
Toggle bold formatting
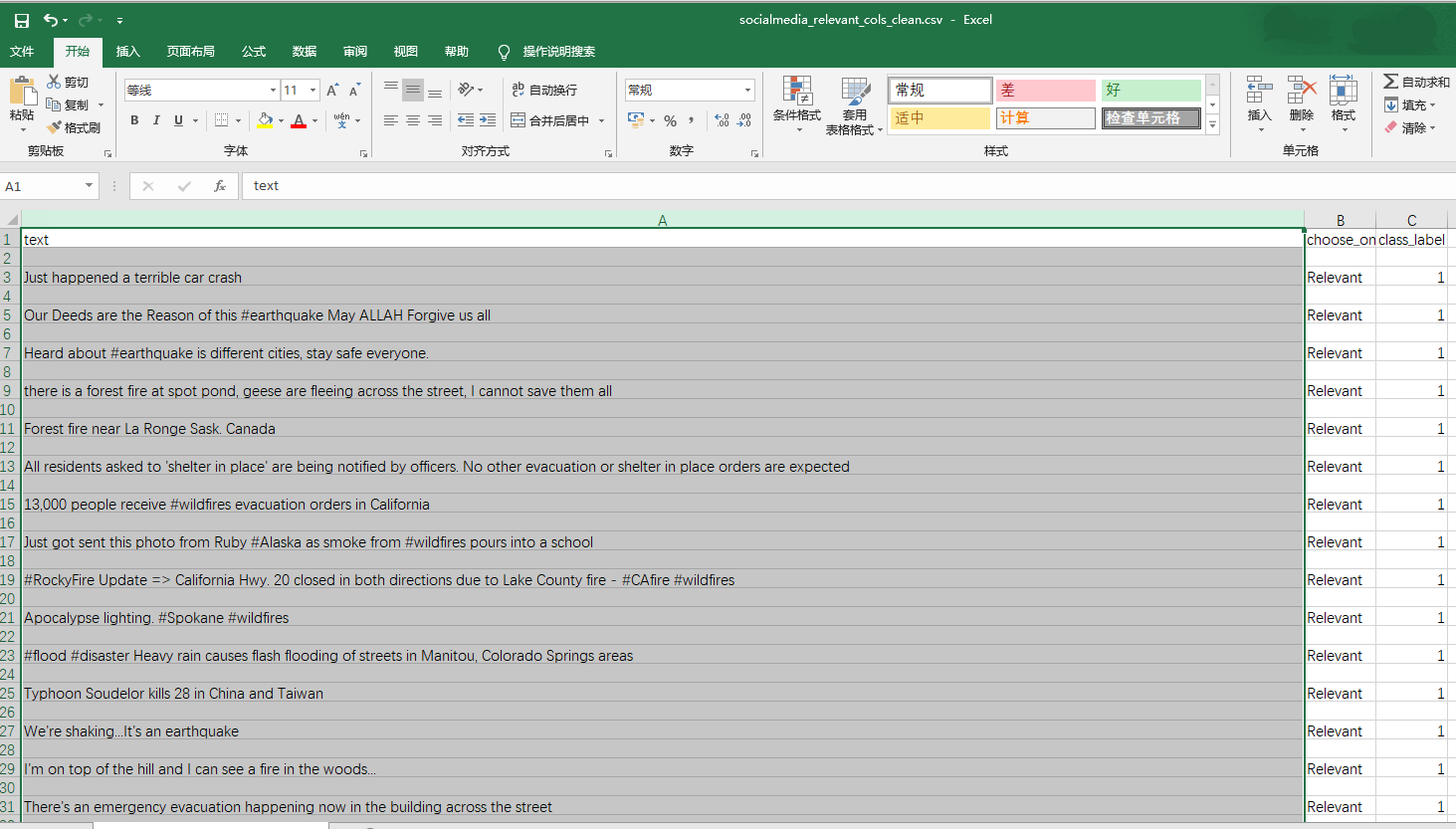[134, 120]
